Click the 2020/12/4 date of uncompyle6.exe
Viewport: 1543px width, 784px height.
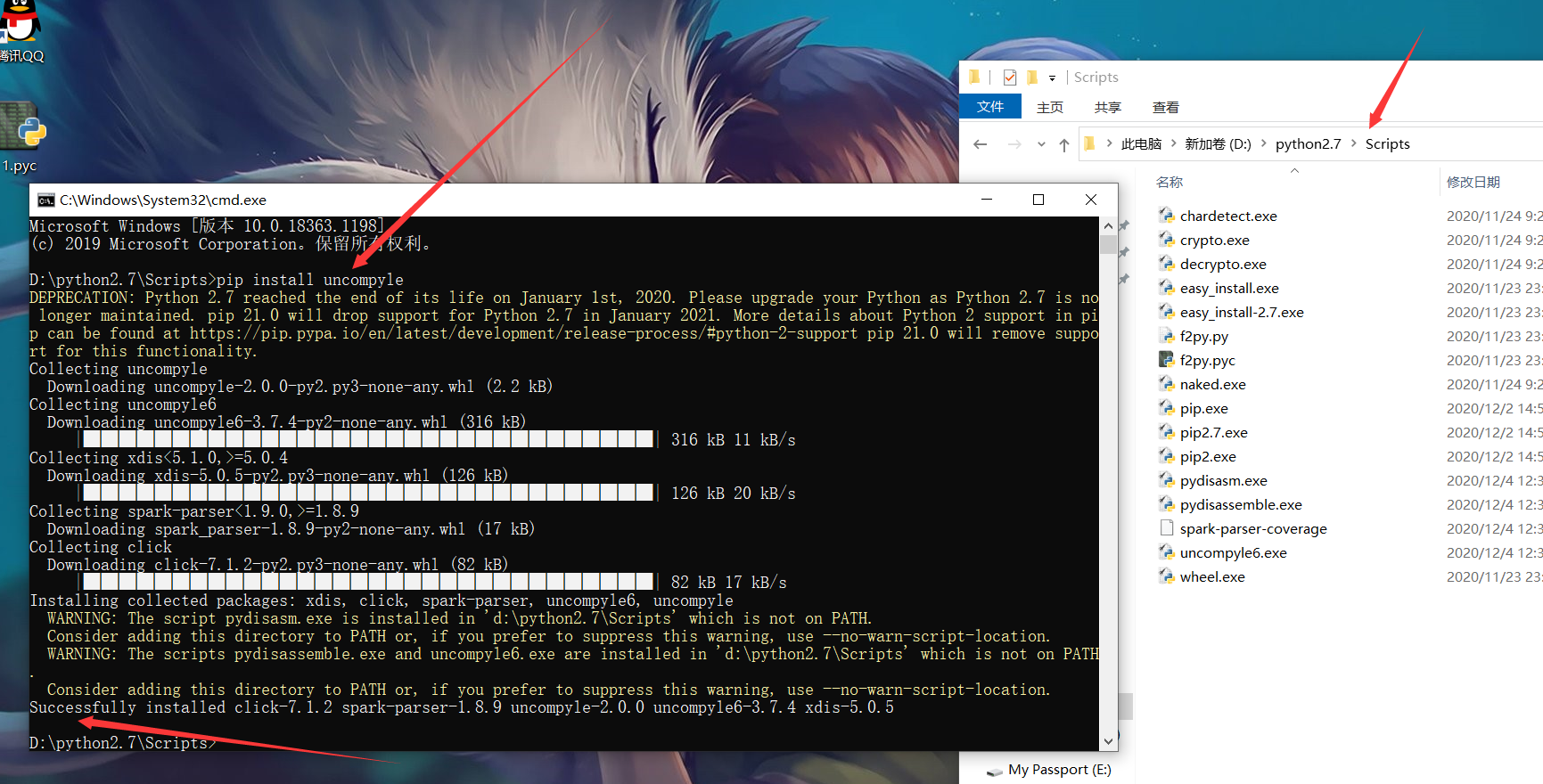[x=1494, y=552]
